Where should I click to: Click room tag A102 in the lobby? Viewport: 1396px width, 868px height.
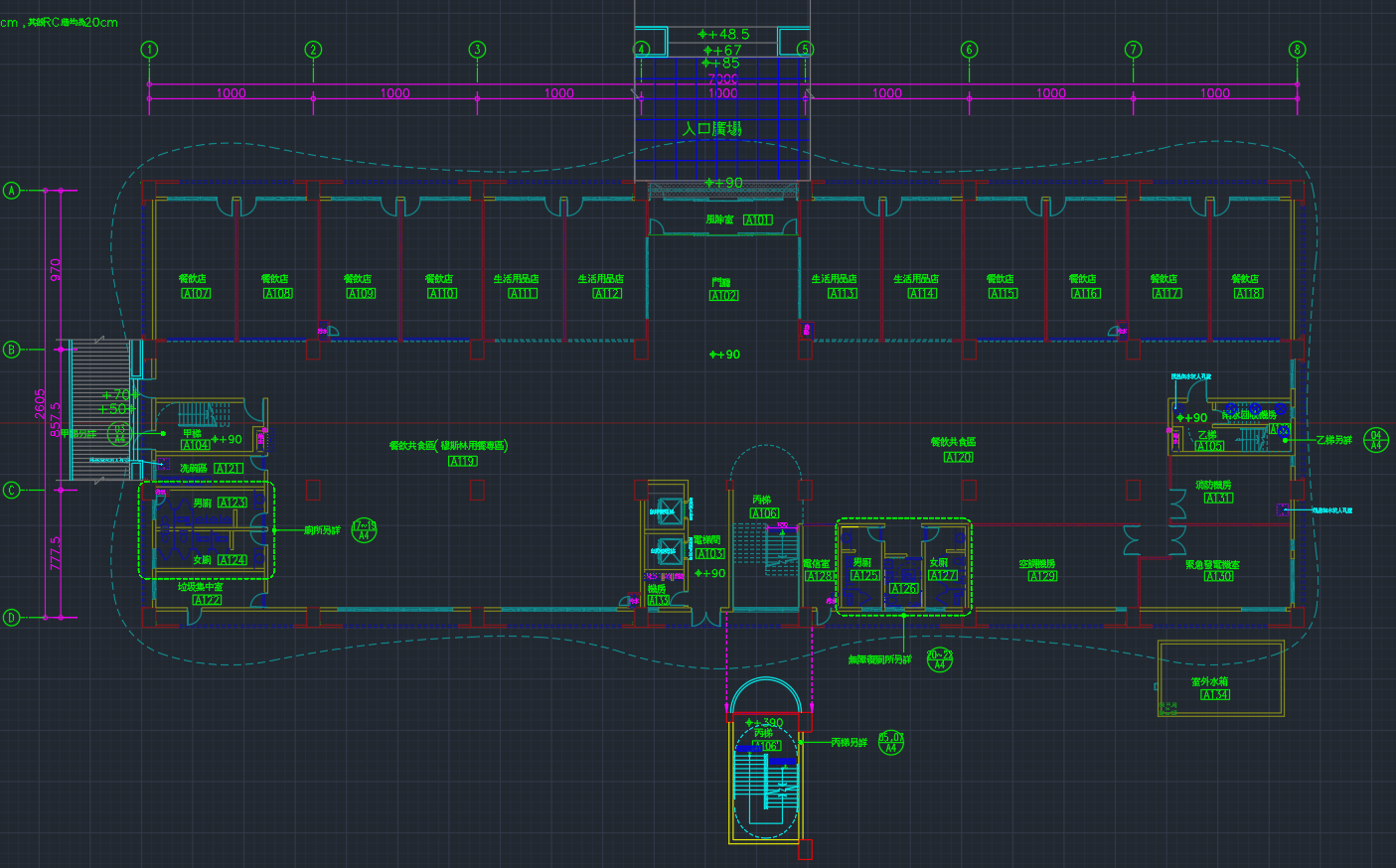[723, 295]
